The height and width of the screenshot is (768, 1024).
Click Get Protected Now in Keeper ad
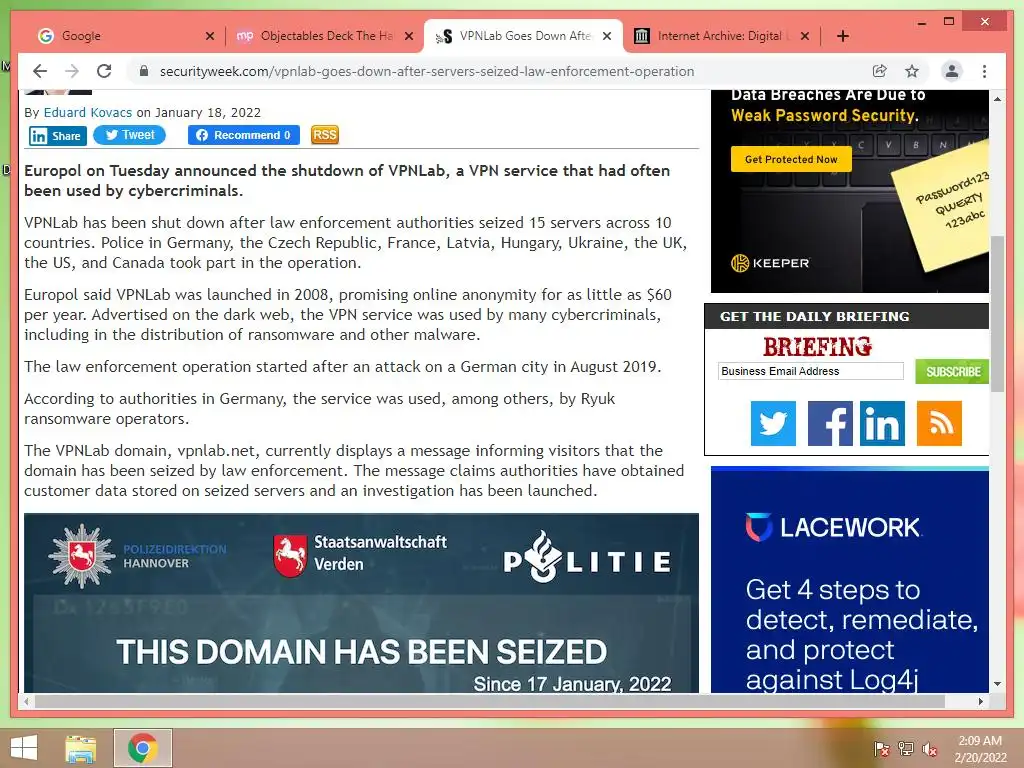tap(791, 159)
